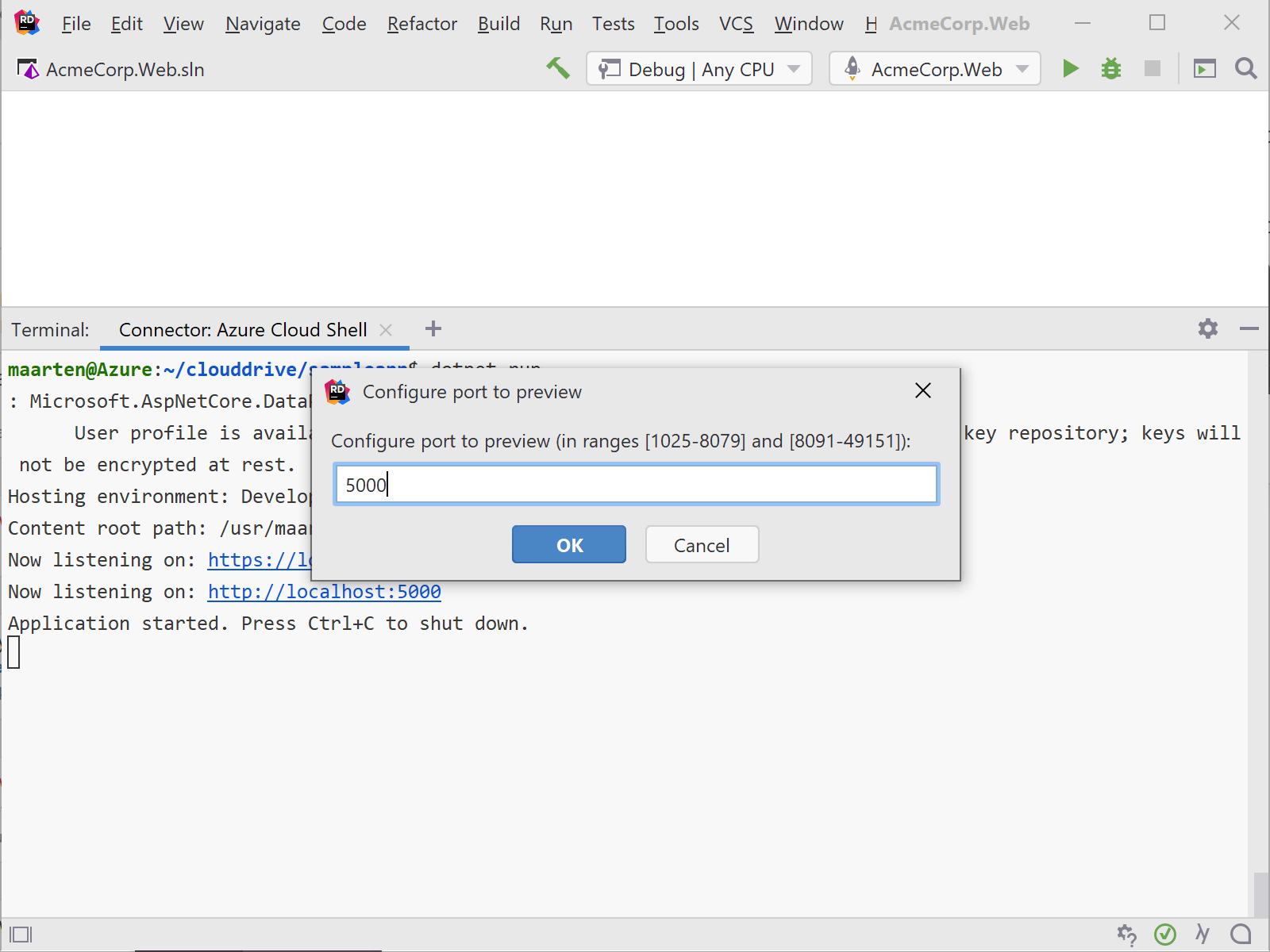Maximize the Rider window

pos(1157,23)
